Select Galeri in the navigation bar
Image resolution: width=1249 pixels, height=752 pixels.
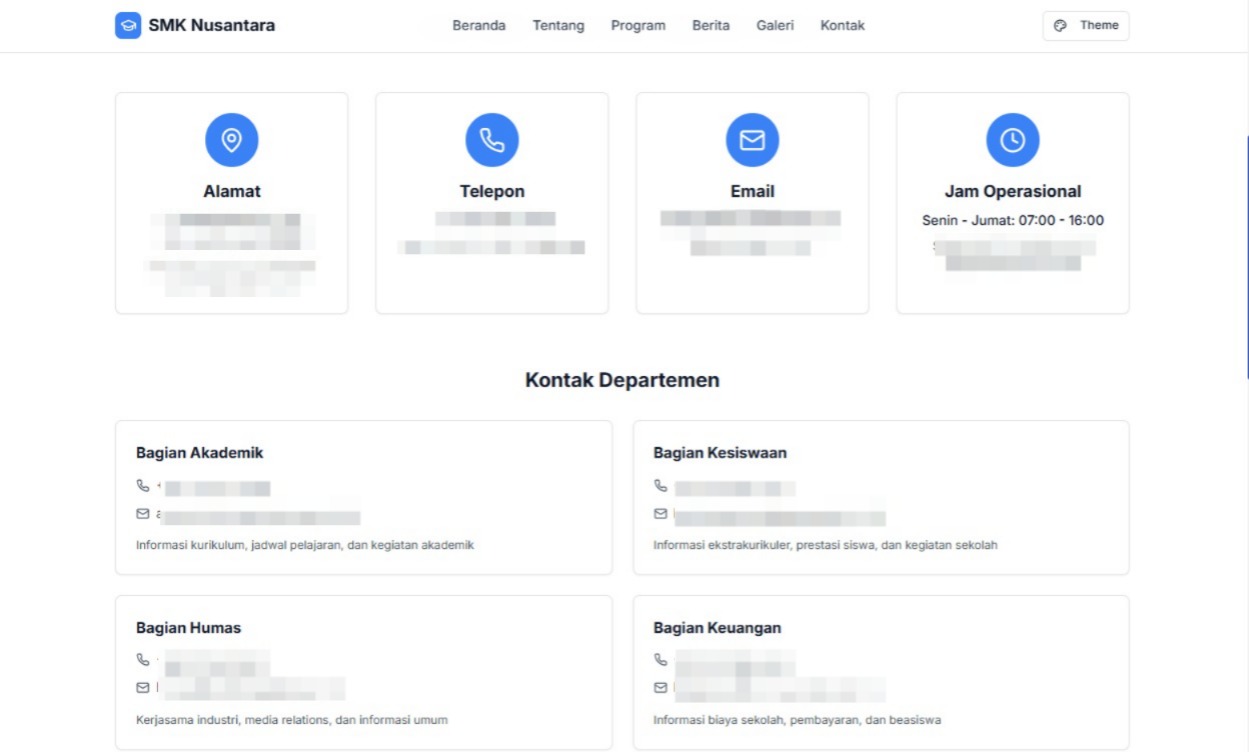click(x=775, y=26)
